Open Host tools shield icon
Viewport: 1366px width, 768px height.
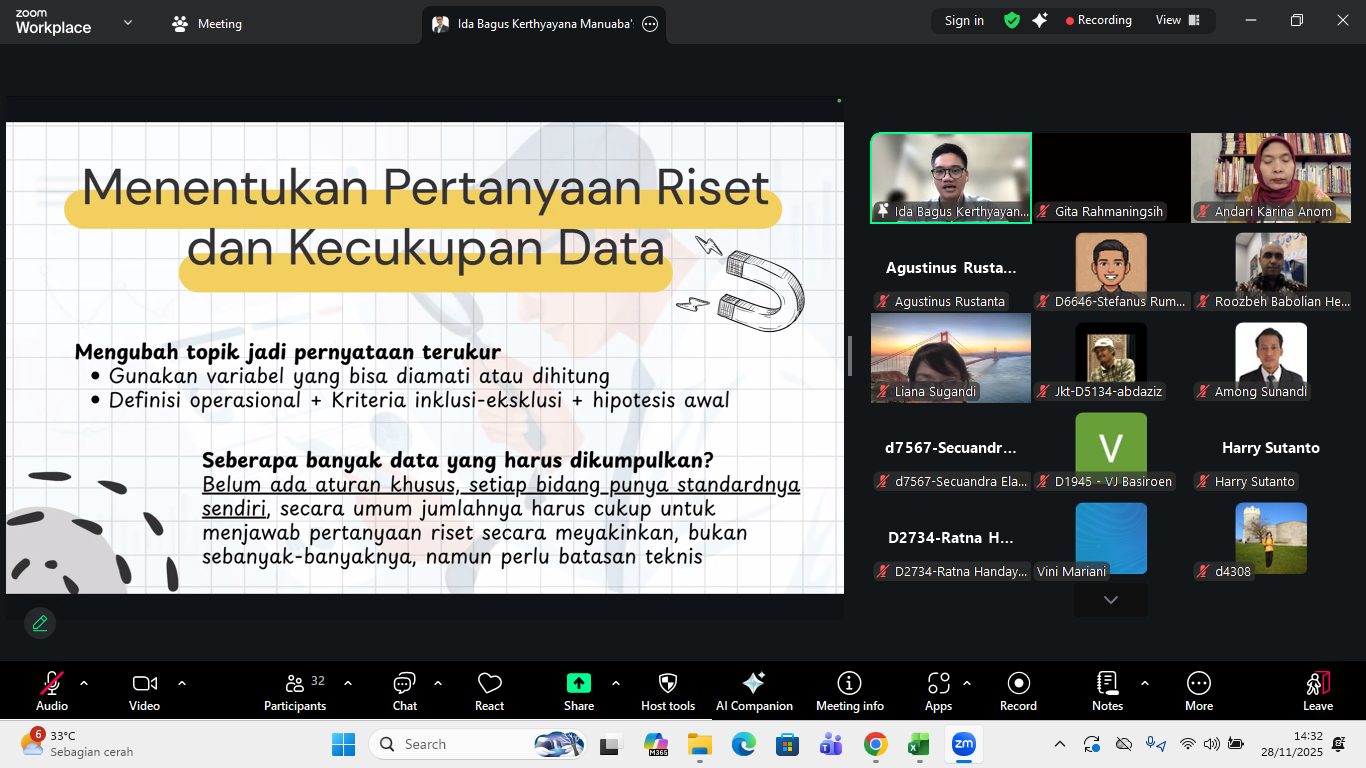point(668,691)
